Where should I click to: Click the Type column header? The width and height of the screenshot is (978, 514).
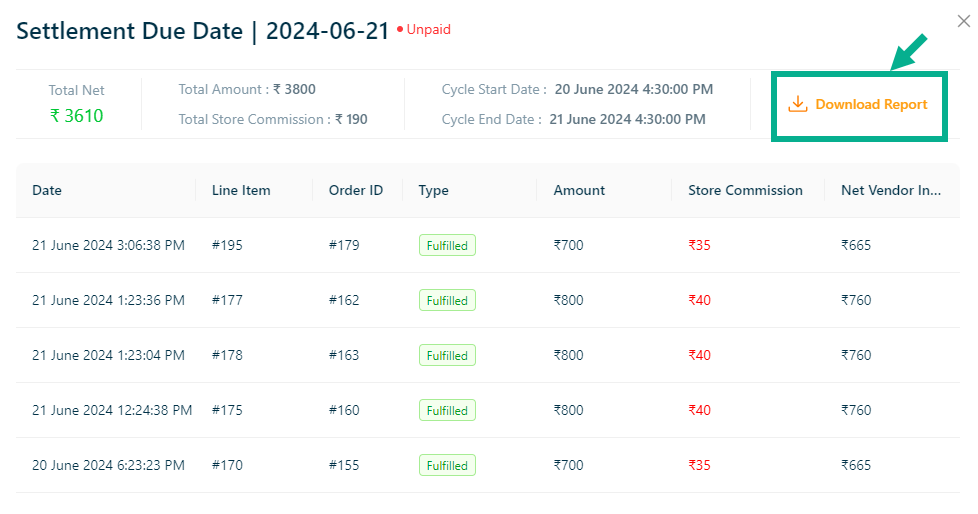(x=433, y=190)
